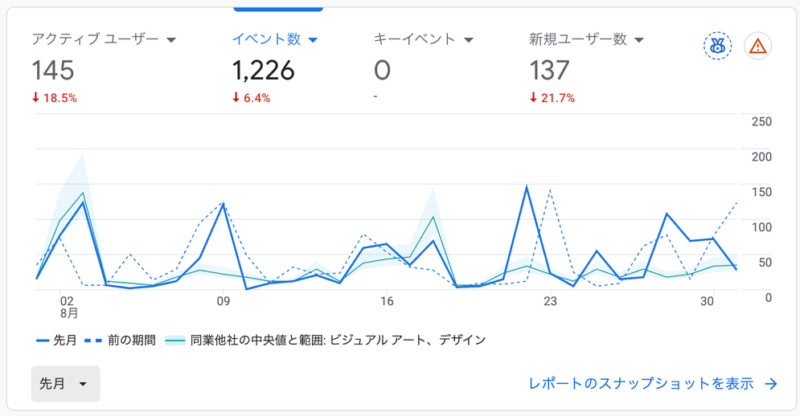This screenshot has height=416, width=800.
Task: Click the 30 date label on axis
Action: tap(707, 301)
